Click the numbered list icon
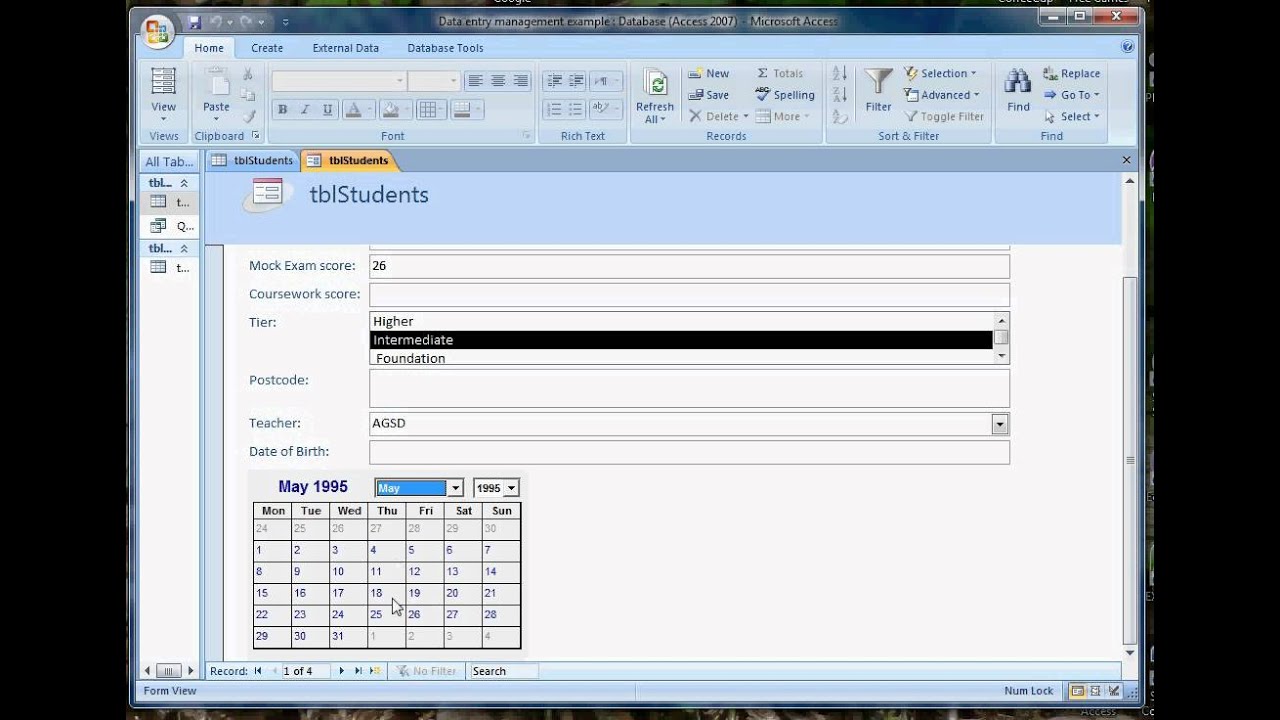1280x720 pixels. (554, 110)
